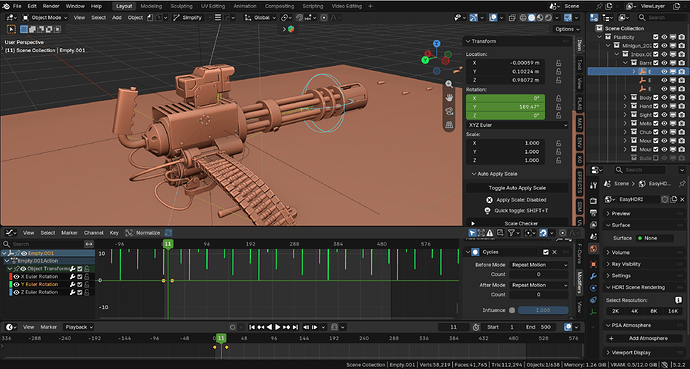The height and width of the screenshot is (369, 690).
Task: Open the Render menu
Action: 51,6
